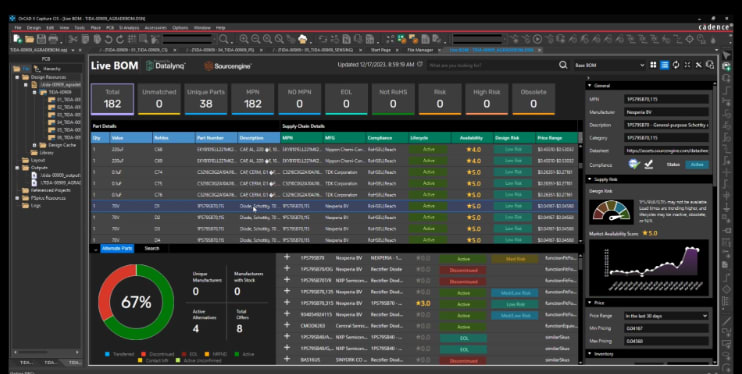Open the Base BOM dropdown

tap(609, 65)
